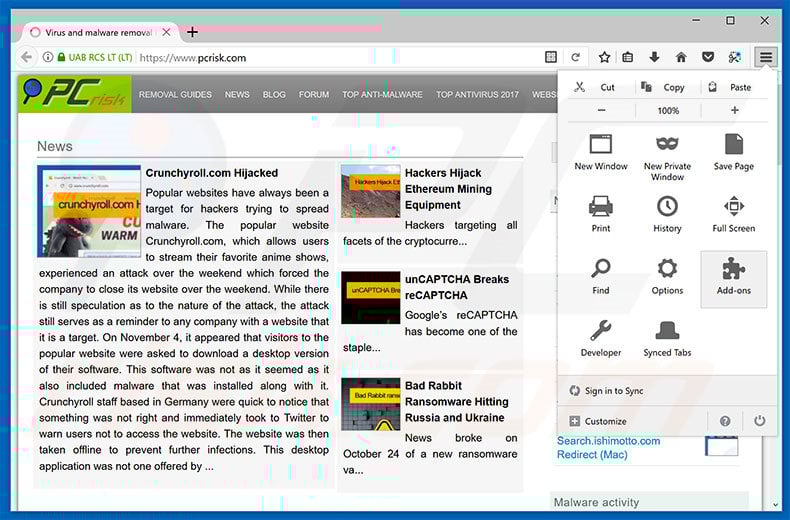The height and width of the screenshot is (520, 790).
Task: Open the FORUM nav link
Action: (314, 95)
